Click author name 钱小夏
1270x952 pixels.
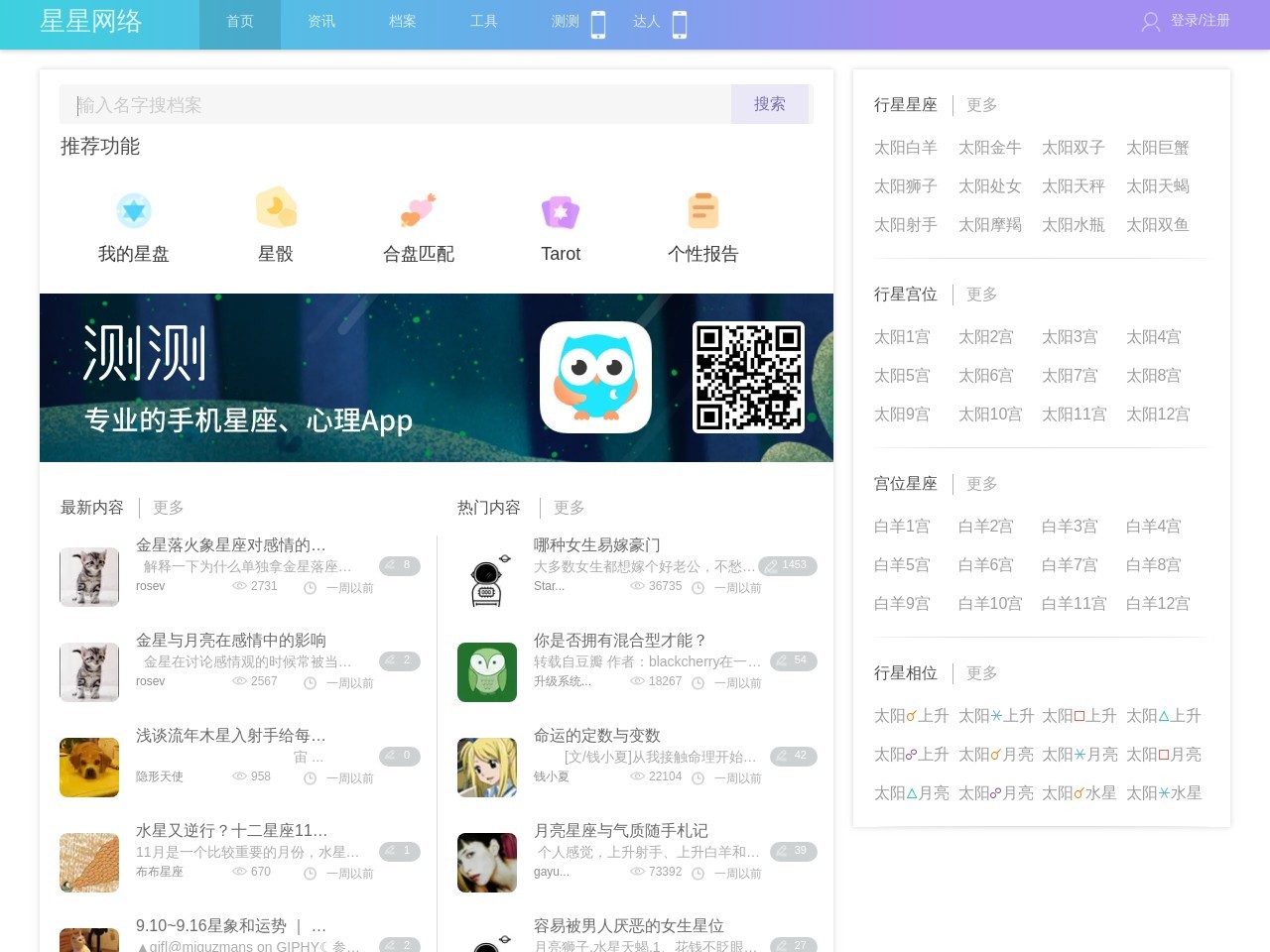coord(552,776)
